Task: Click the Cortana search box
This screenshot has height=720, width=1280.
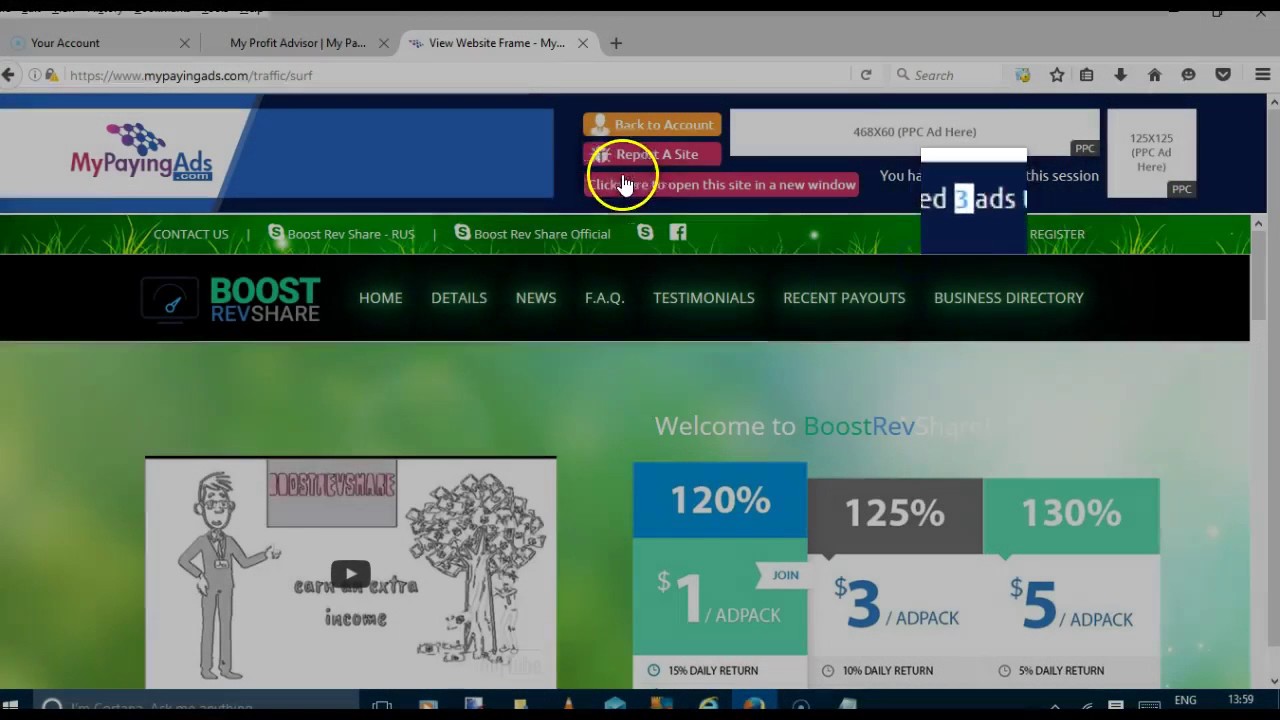Action: [195, 706]
